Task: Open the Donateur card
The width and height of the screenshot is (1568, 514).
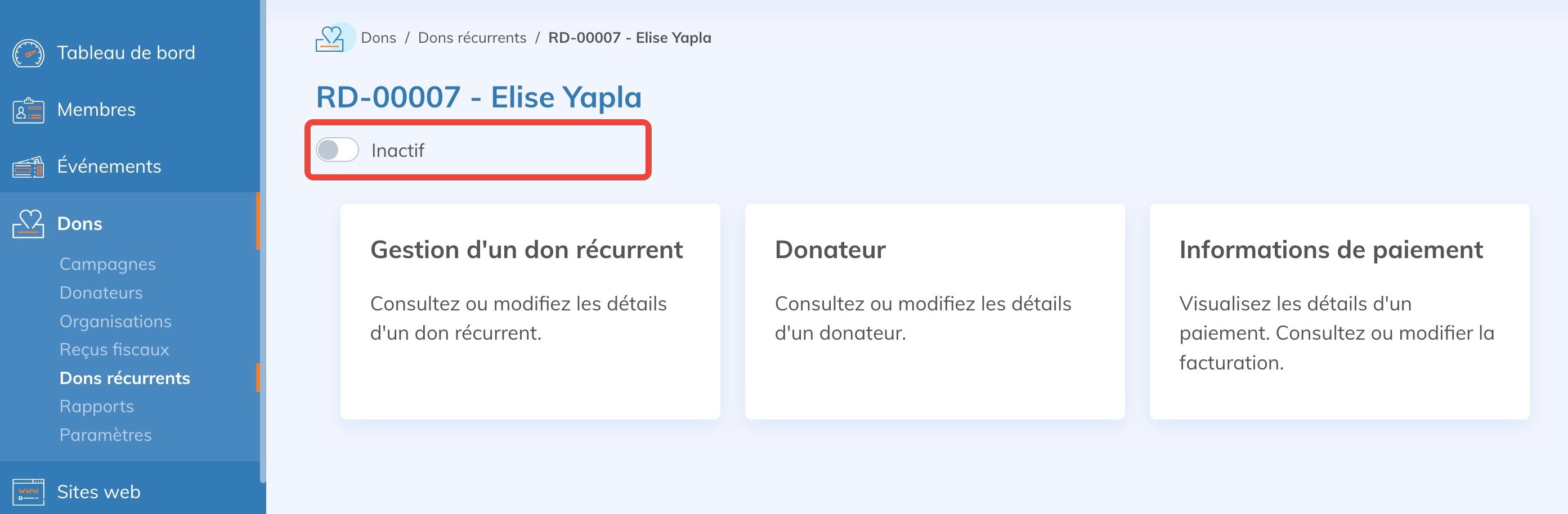Action: (x=934, y=311)
